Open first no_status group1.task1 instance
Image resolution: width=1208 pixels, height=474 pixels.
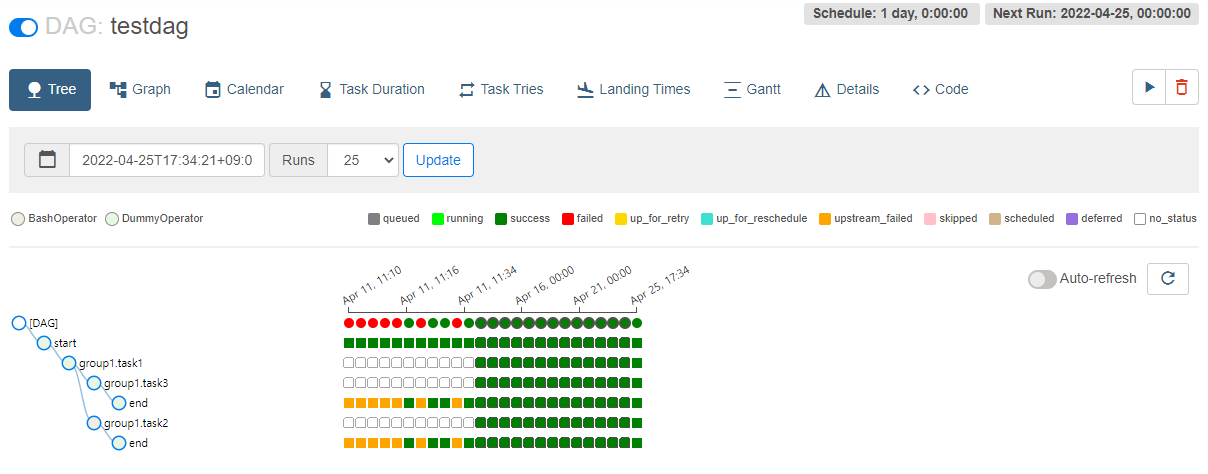[349, 363]
